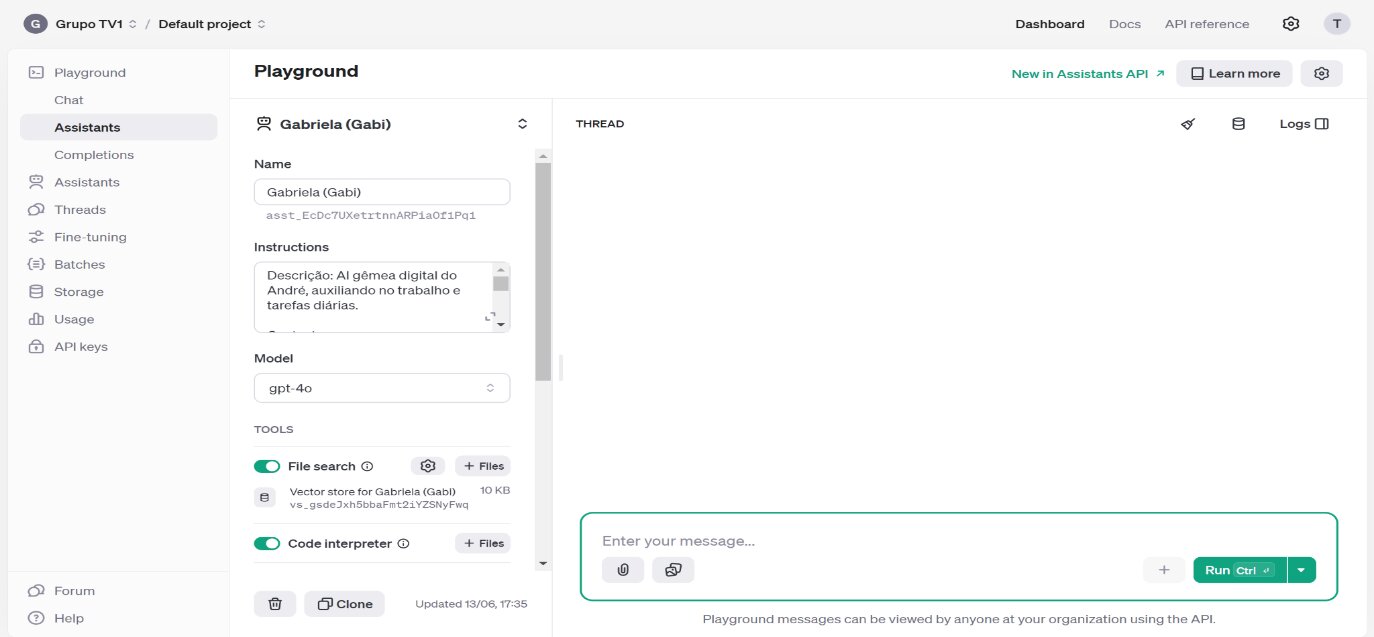The height and width of the screenshot is (637, 1374).
Task: Click the Instructions box scrollbar thumb
Action: tap(501, 283)
